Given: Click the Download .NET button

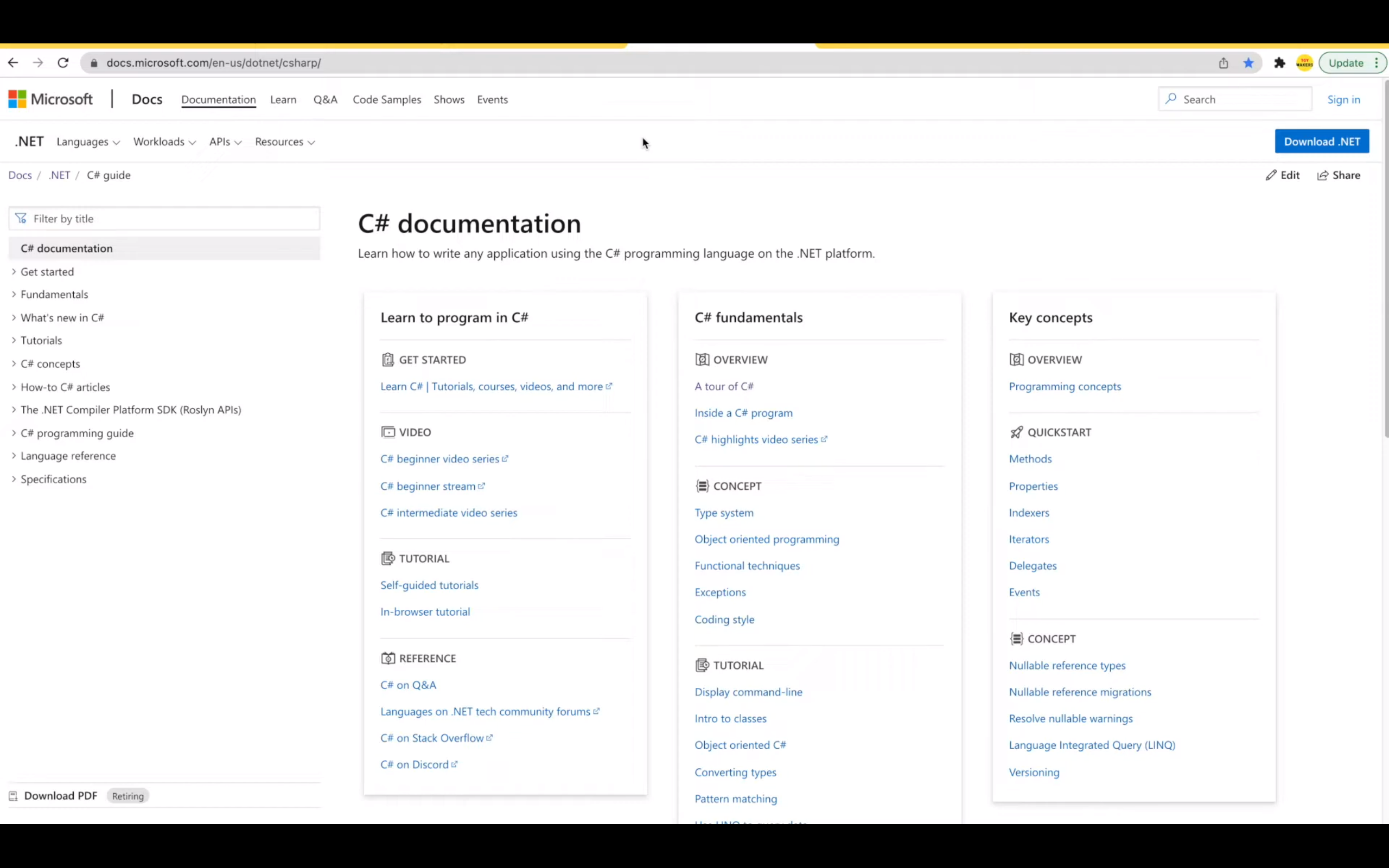Looking at the screenshot, I should tap(1321, 141).
